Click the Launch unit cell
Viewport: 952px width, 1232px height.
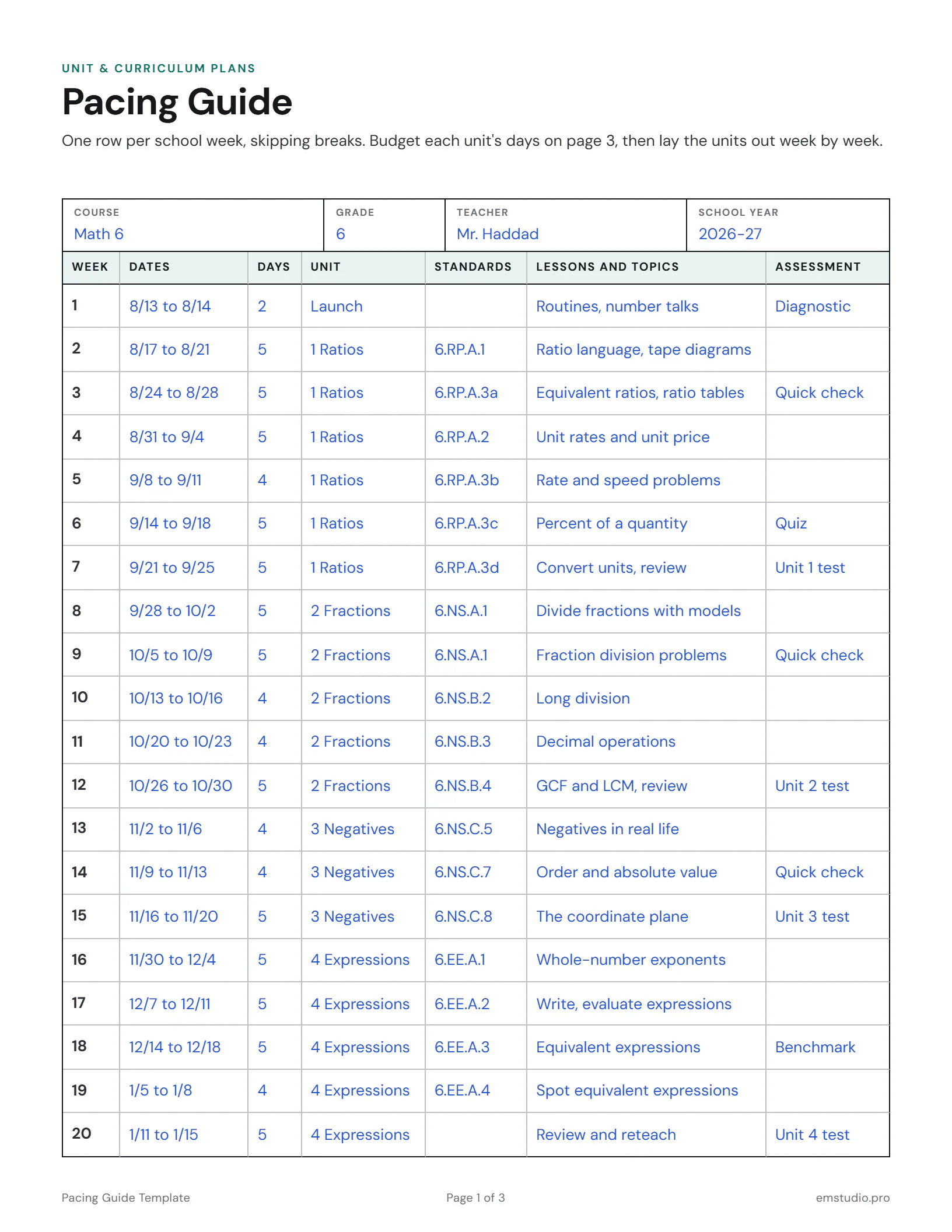click(x=363, y=306)
